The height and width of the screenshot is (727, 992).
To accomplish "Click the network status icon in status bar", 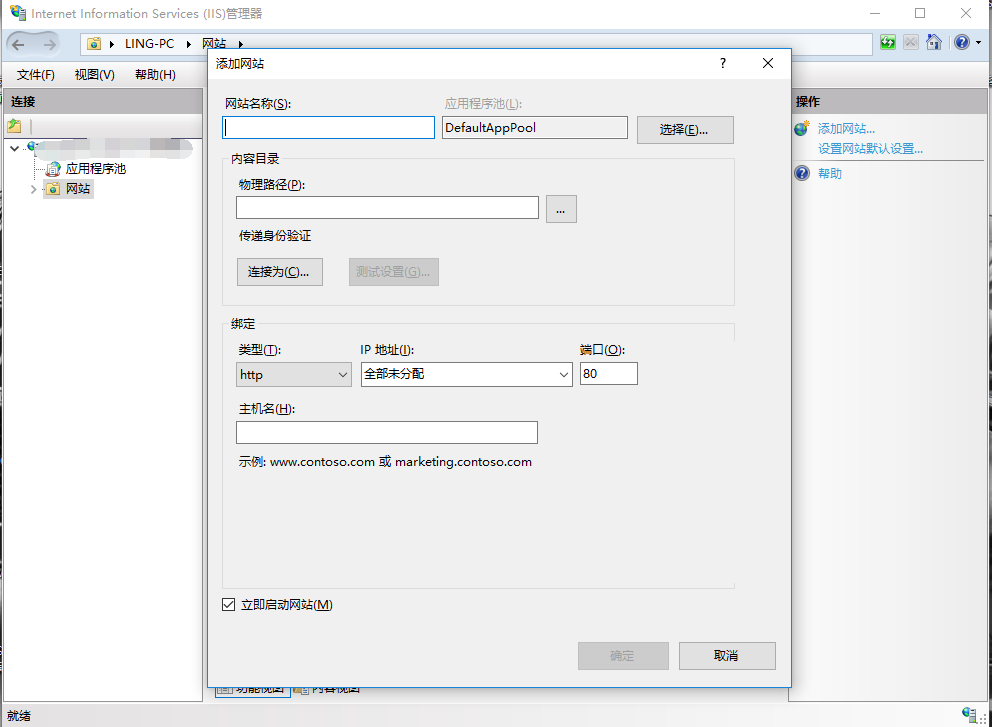I will pyautogui.click(x=969, y=714).
